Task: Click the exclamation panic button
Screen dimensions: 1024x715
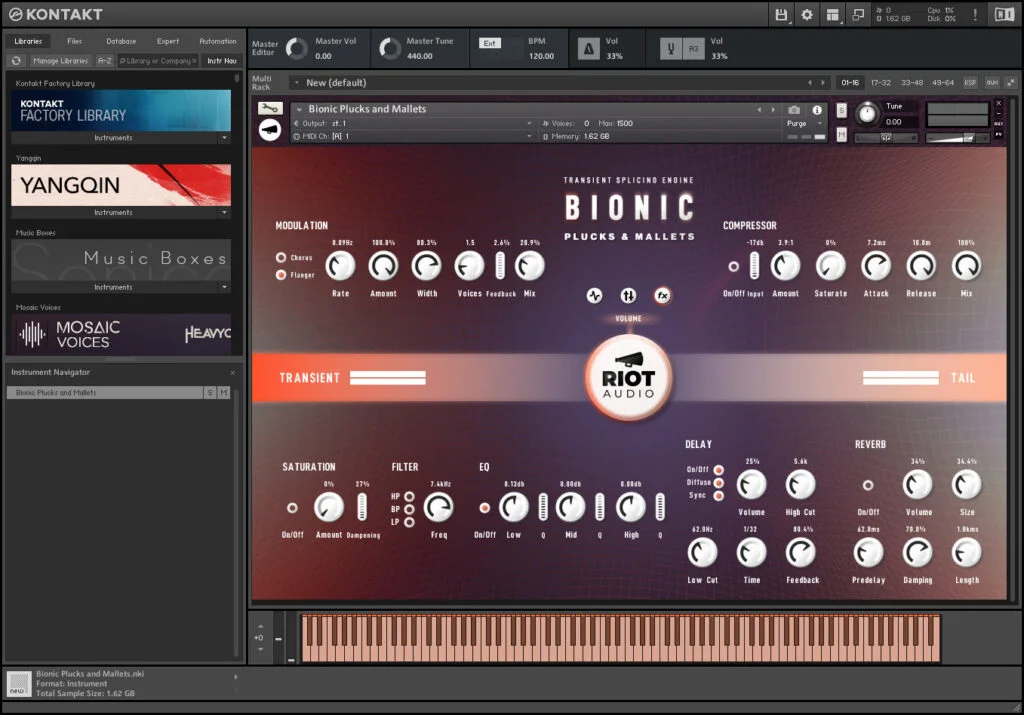Action: [x=975, y=14]
